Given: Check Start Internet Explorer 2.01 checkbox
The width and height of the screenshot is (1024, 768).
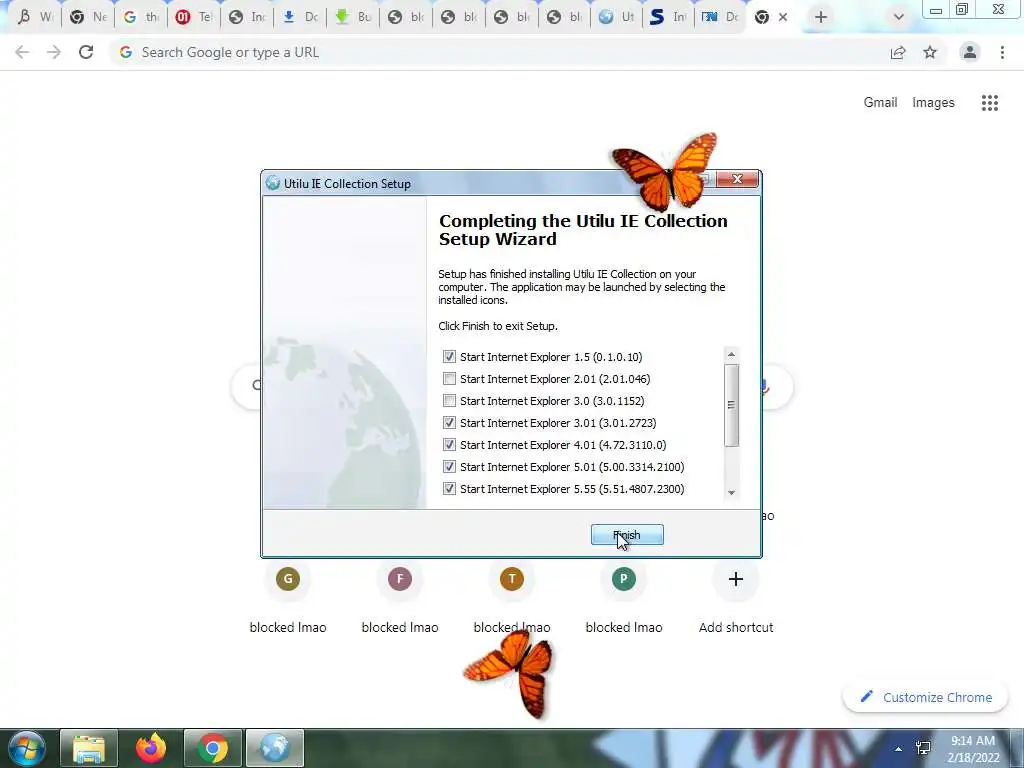Looking at the screenshot, I should (449, 379).
